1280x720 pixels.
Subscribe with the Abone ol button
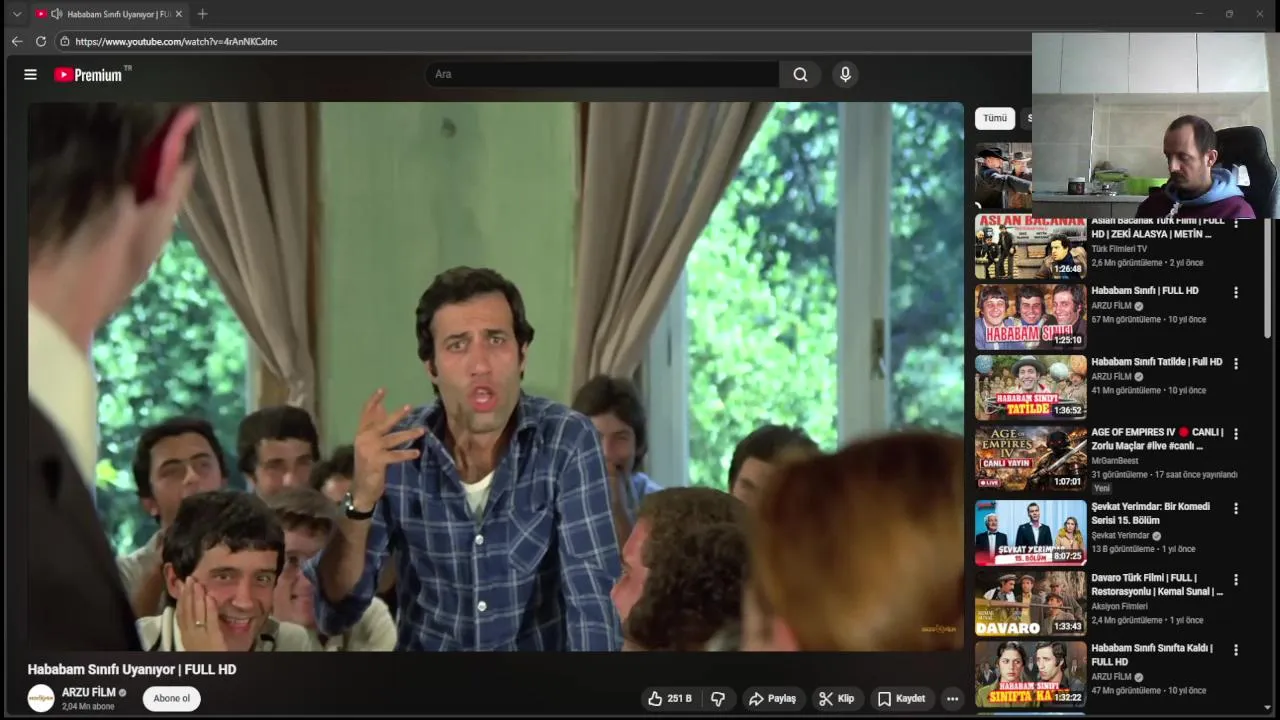click(172, 698)
